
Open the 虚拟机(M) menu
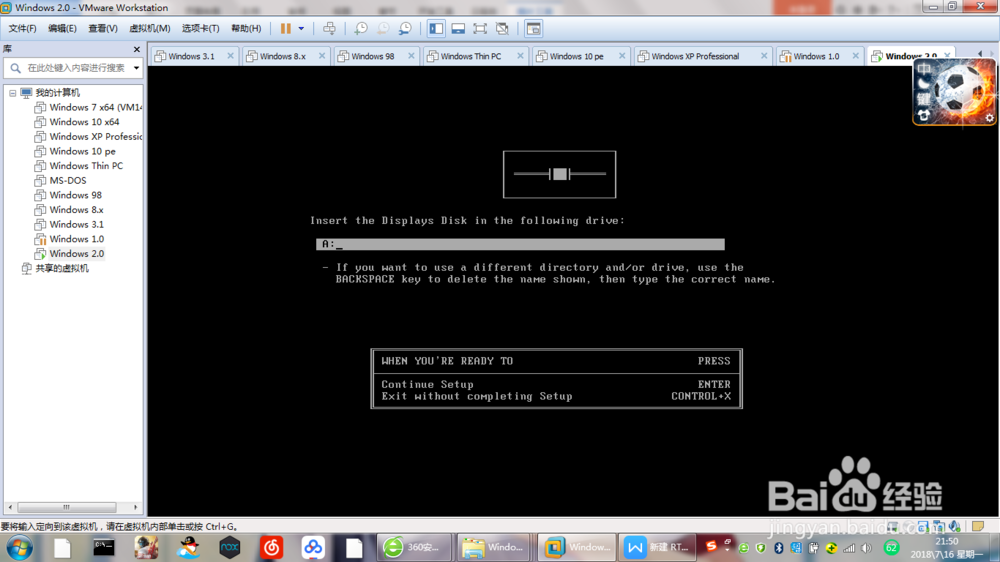click(149, 29)
